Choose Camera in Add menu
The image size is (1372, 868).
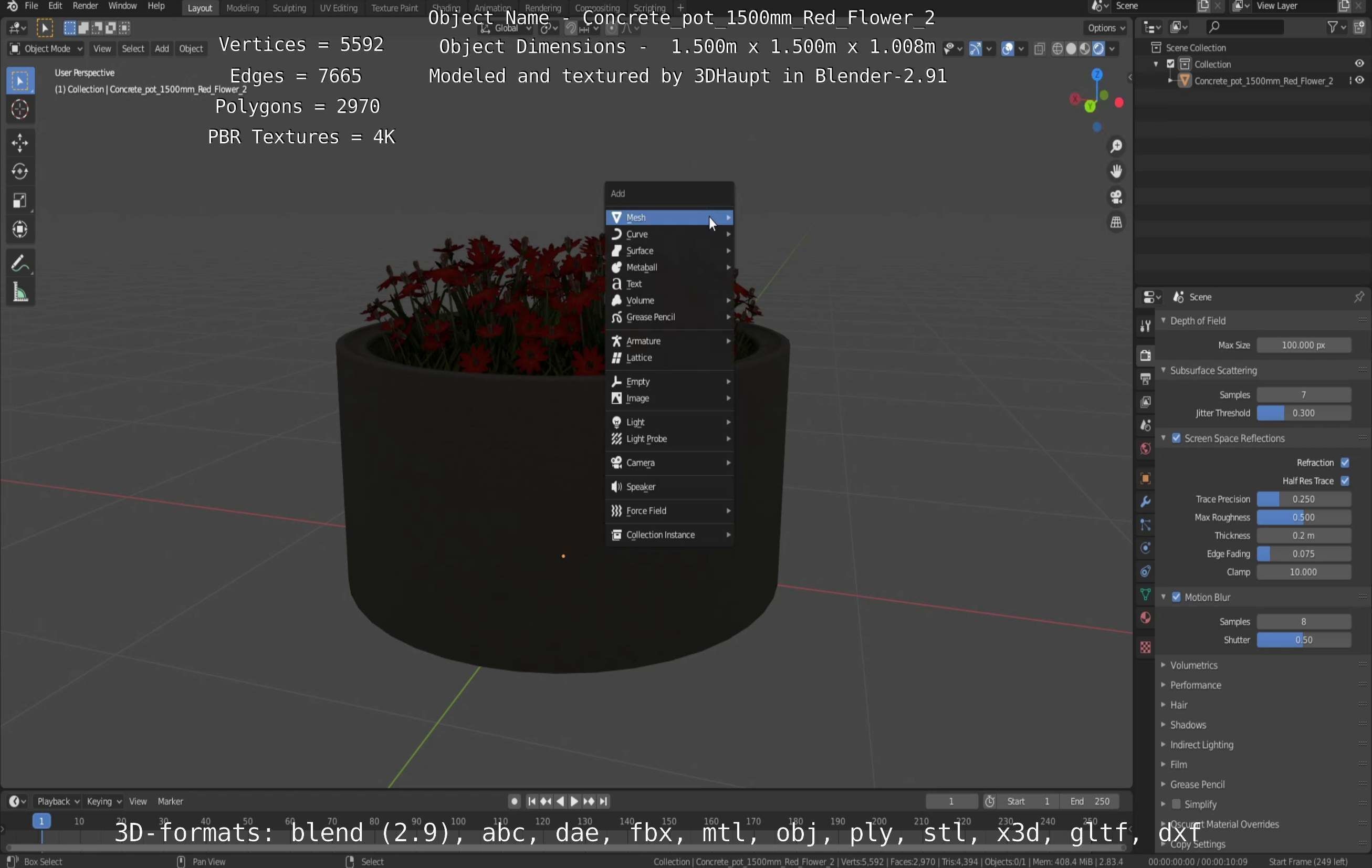(x=669, y=463)
